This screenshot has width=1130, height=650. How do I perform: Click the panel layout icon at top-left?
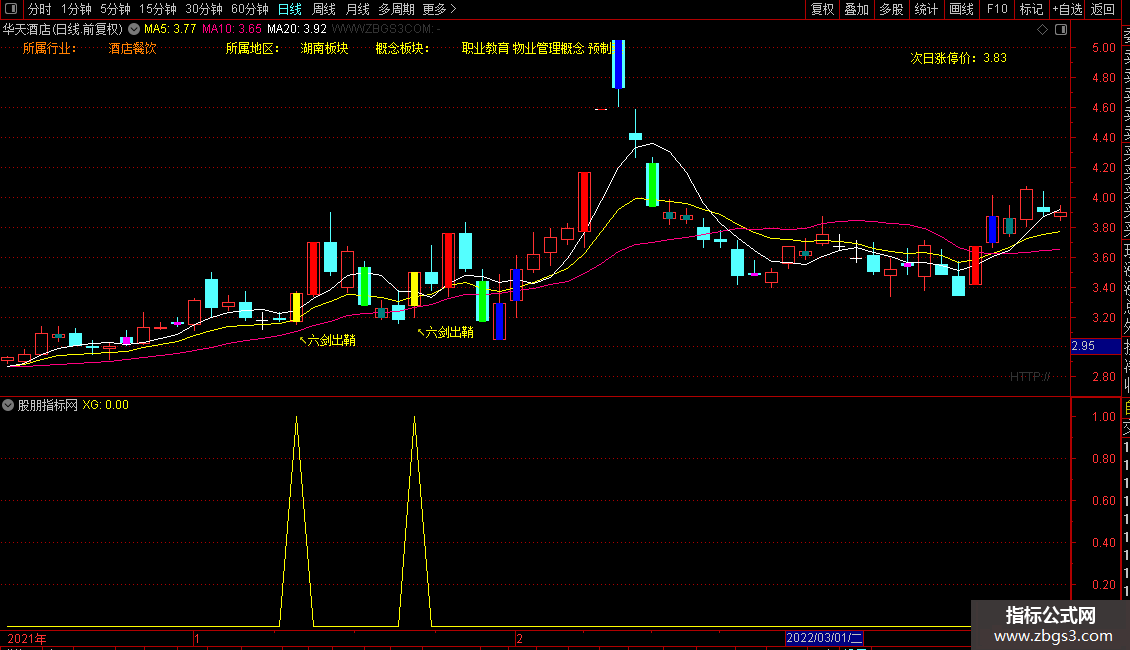click(11, 9)
